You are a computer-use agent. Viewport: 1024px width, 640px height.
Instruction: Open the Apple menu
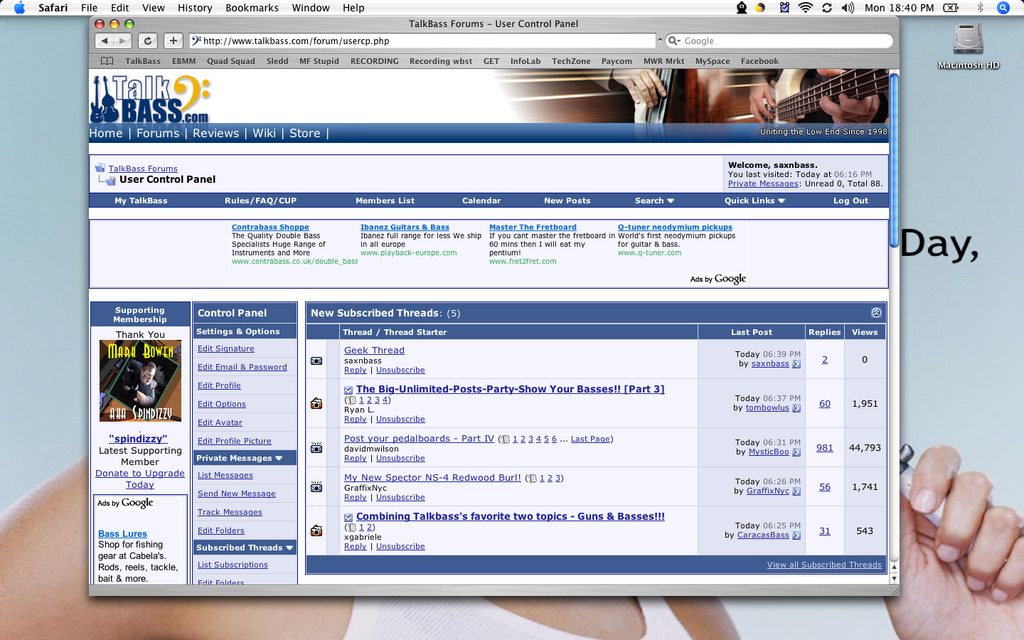(x=20, y=8)
